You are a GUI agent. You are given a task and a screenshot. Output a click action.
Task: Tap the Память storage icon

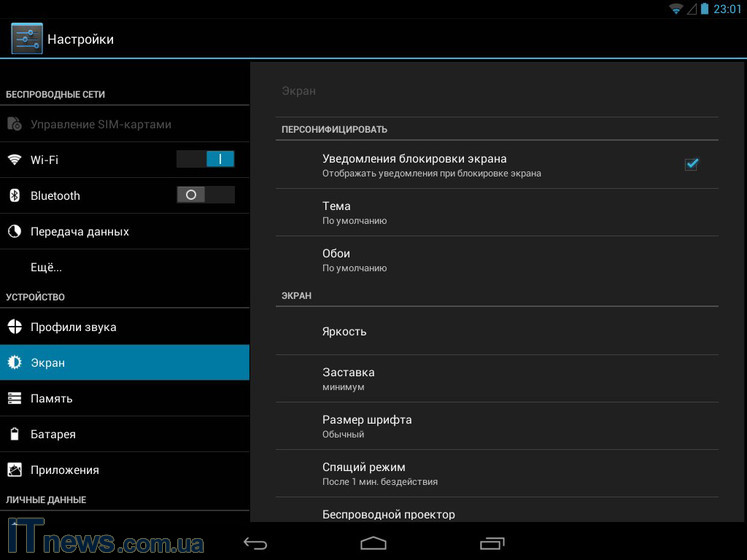[15, 399]
